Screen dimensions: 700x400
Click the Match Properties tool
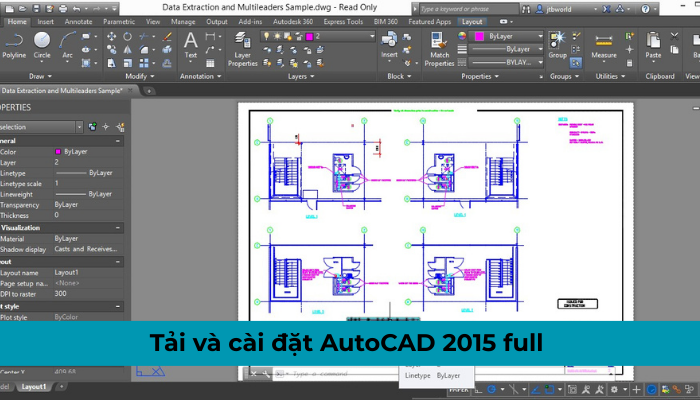click(x=439, y=49)
